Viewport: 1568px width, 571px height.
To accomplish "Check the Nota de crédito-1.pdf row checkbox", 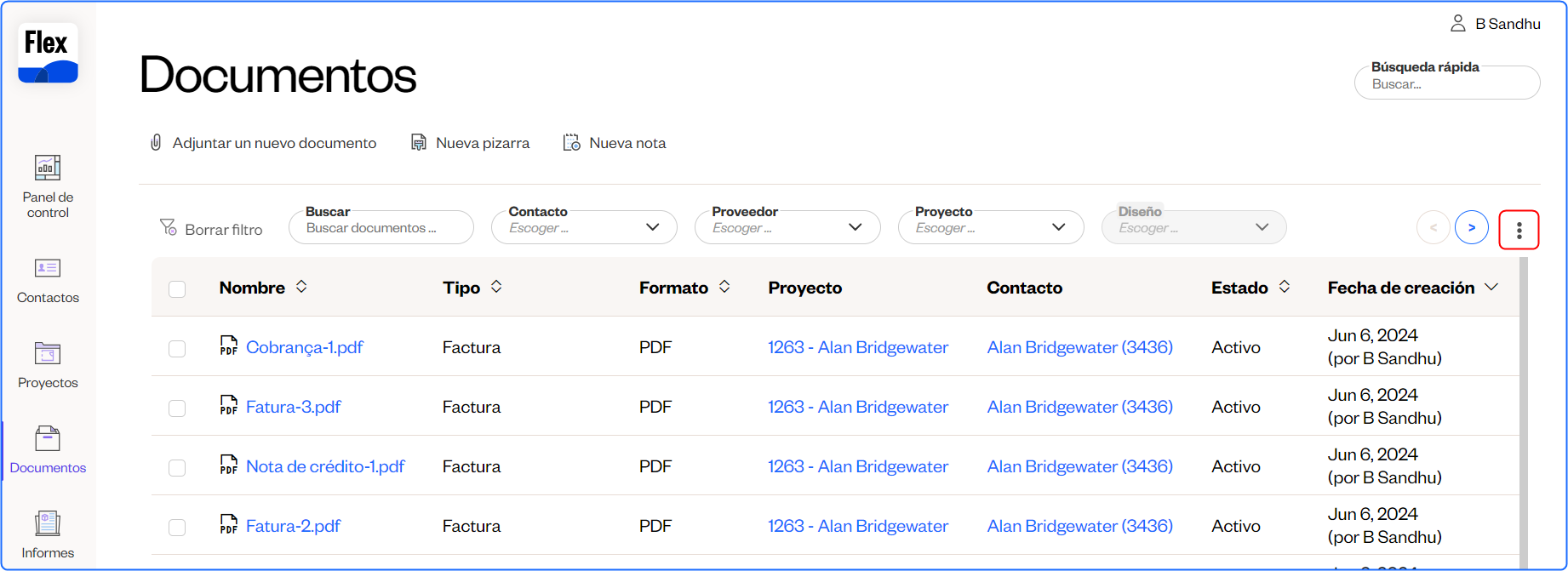I will pos(177,468).
